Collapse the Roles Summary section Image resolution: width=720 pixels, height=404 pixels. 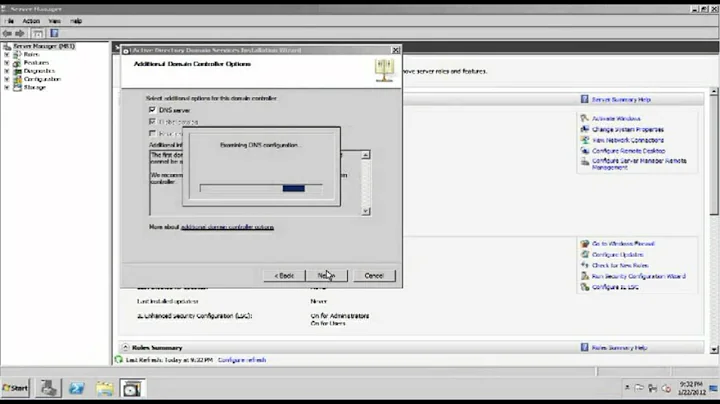pyautogui.click(x=125, y=348)
